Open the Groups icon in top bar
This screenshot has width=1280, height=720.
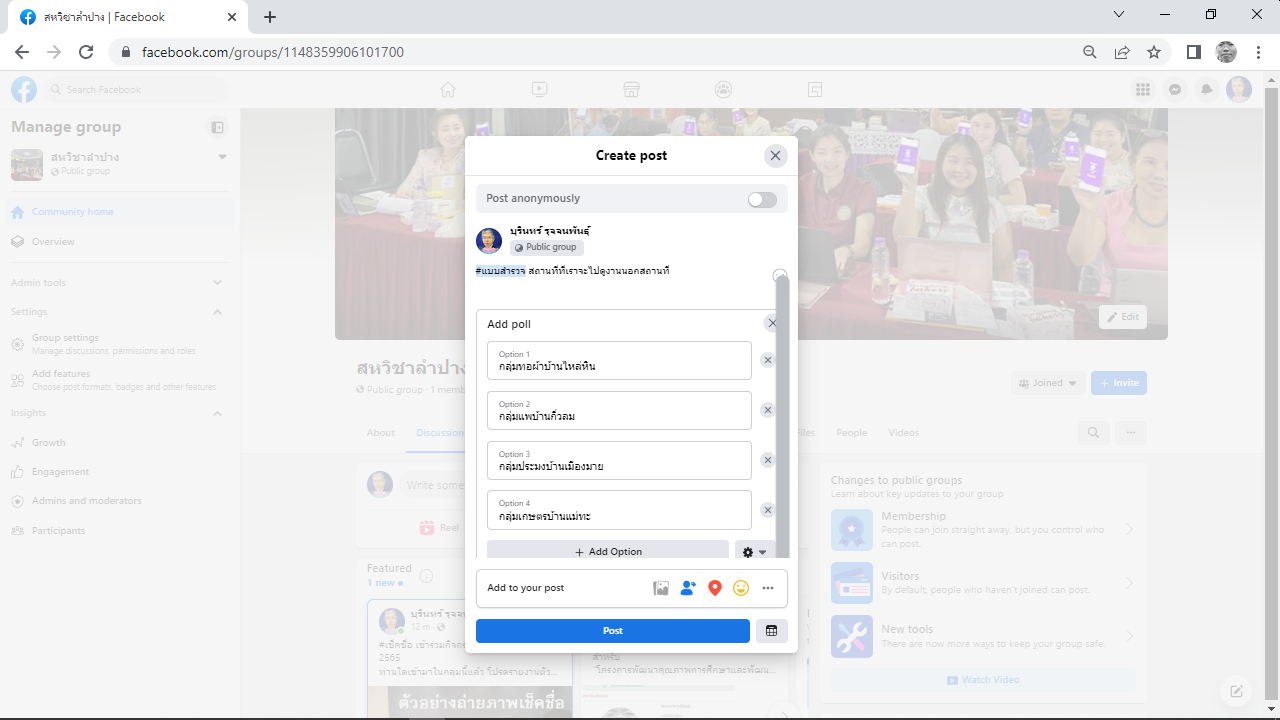coord(723,90)
